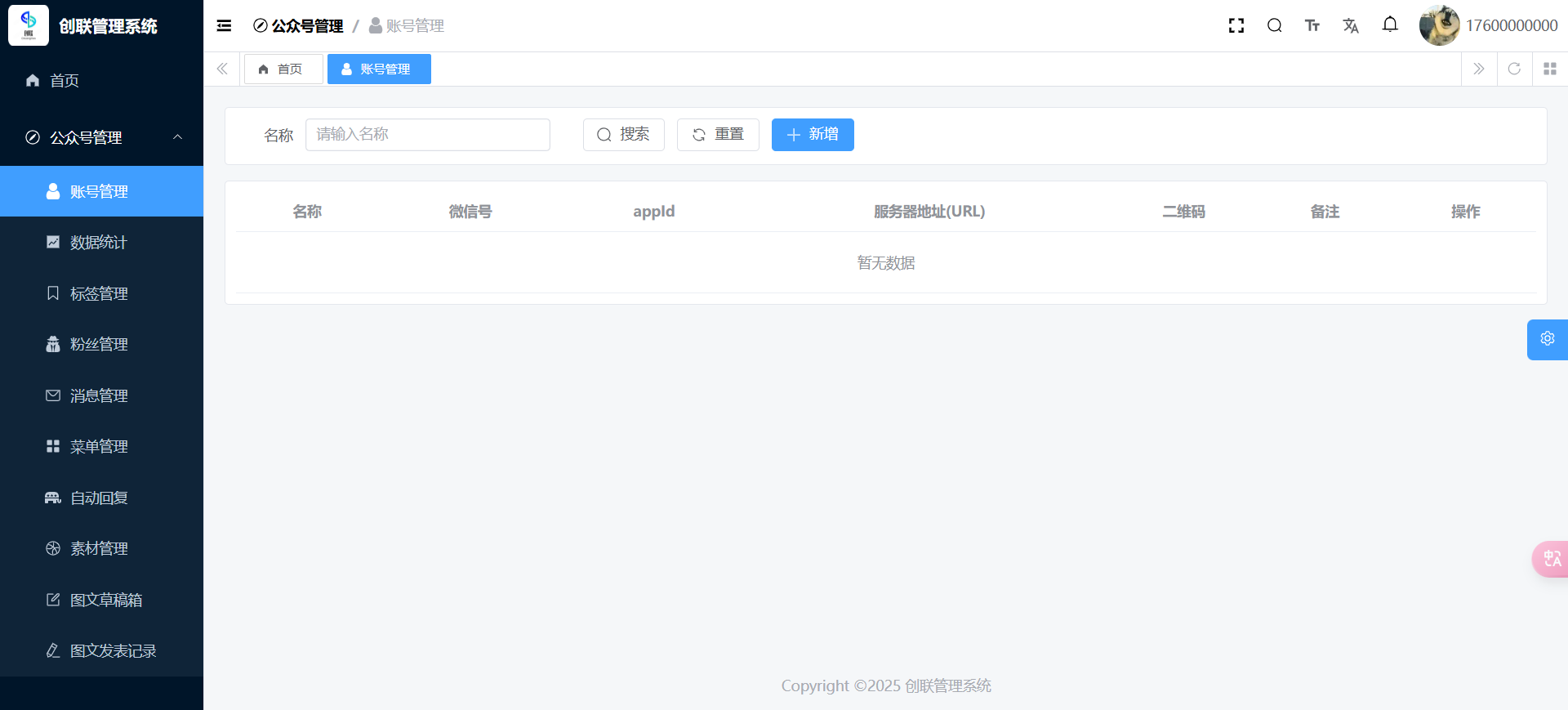1568x710 pixels.
Task: Click the 二维码 column header
Action: click(x=1184, y=212)
